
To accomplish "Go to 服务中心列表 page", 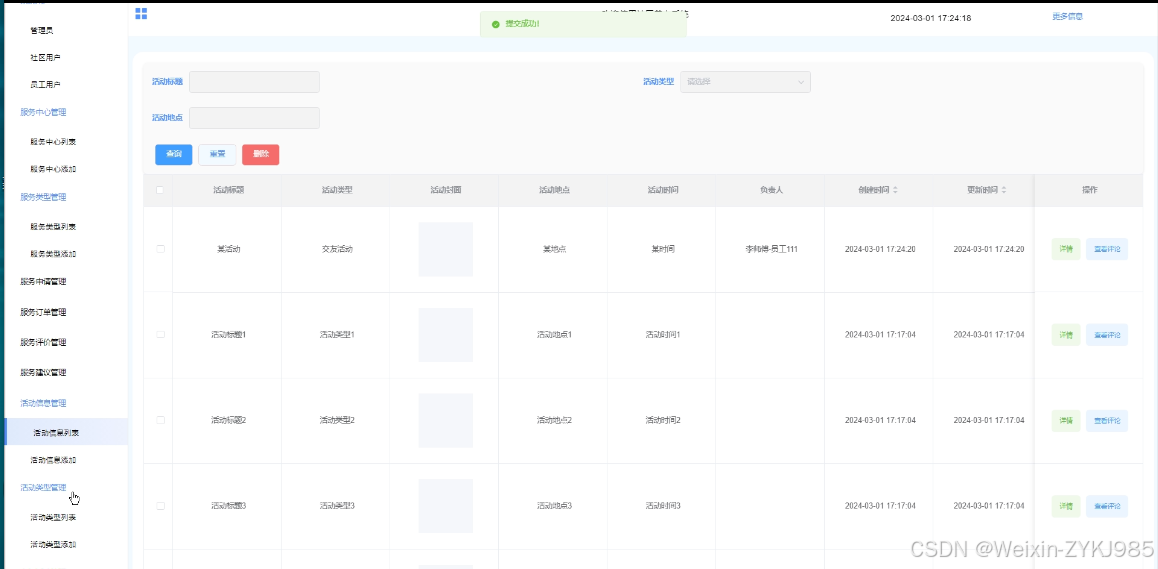I will (x=53, y=141).
